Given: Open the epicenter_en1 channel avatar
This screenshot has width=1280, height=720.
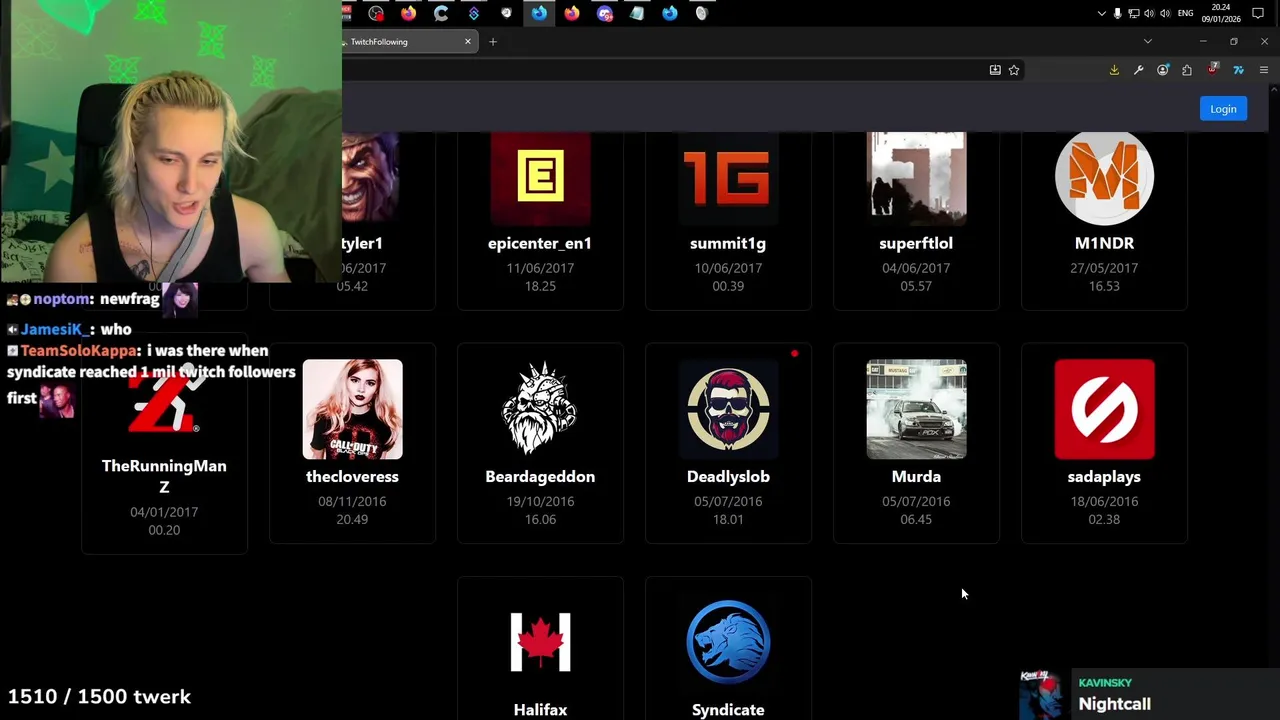Looking at the screenshot, I should [x=540, y=177].
